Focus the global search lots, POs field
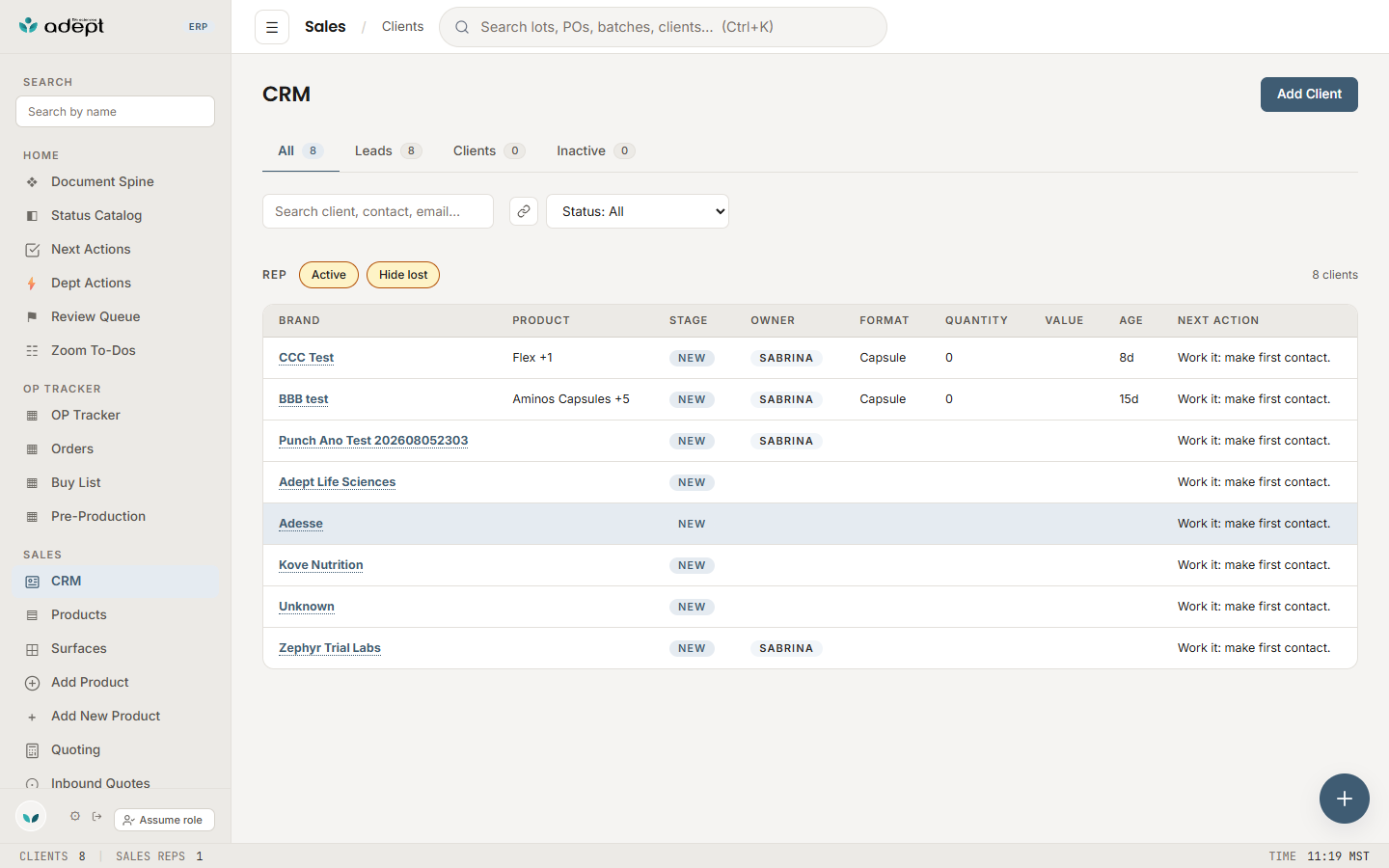This screenshot has width=1389, height=868. click(663, 27)
